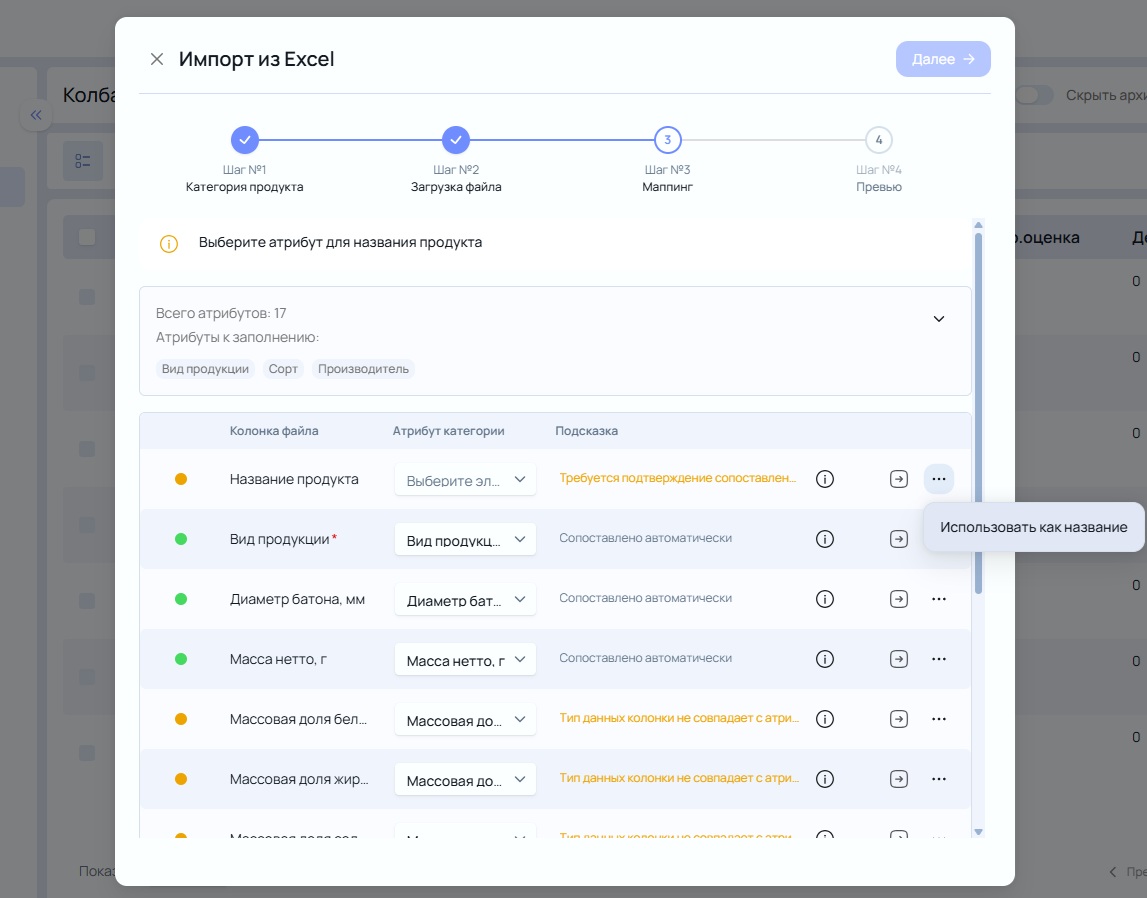Screen dimensions: 1147x898
Task: Toggle the Скрыть архив switch
Action: pos(1034,95)
